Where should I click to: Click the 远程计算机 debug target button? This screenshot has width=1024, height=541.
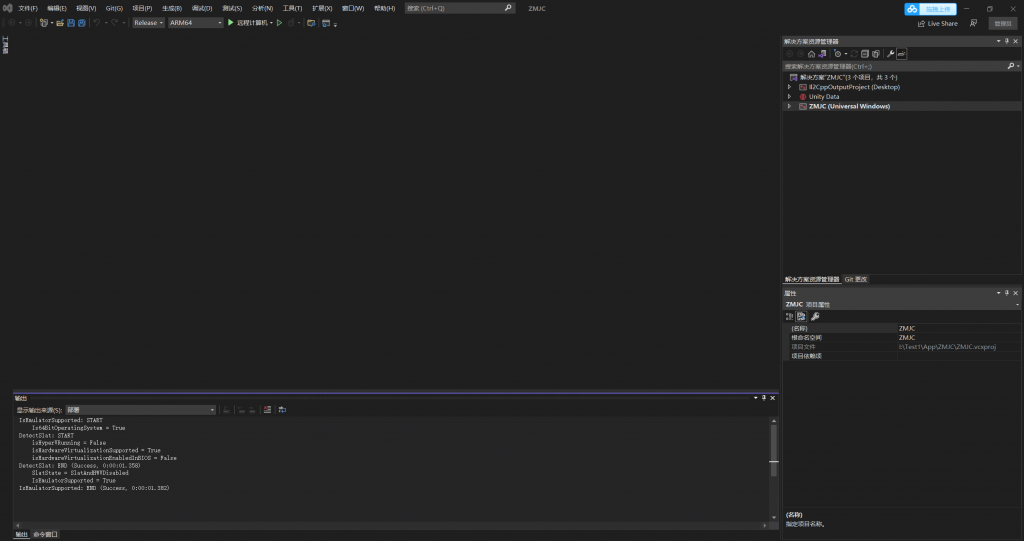point(254,22)
